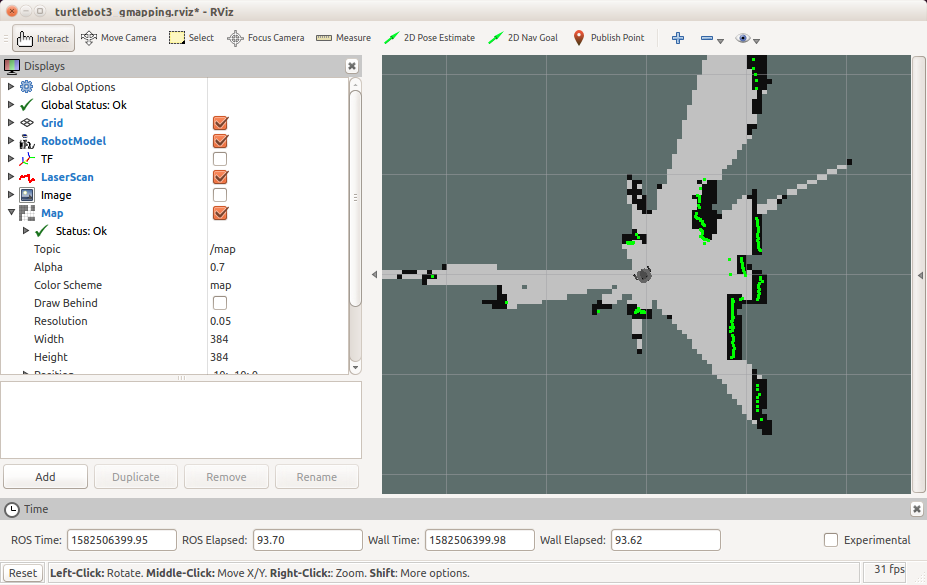Expand the Grid display properties
Image resolution: width=927 pixels, height=585 pixels.
(11, 123)
